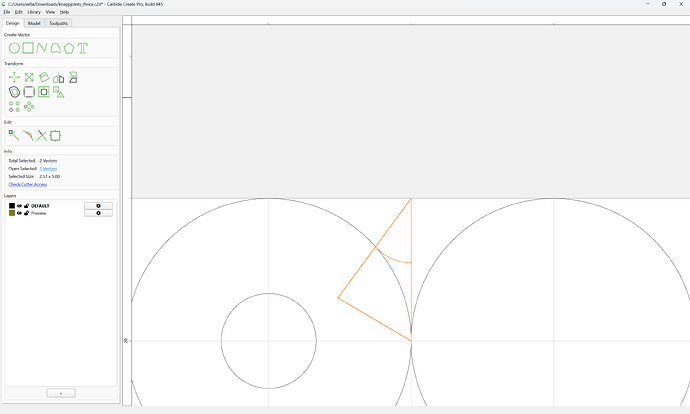Screen dimensions: 690x414
Task: Open the File menu
Action: point(7,12)
